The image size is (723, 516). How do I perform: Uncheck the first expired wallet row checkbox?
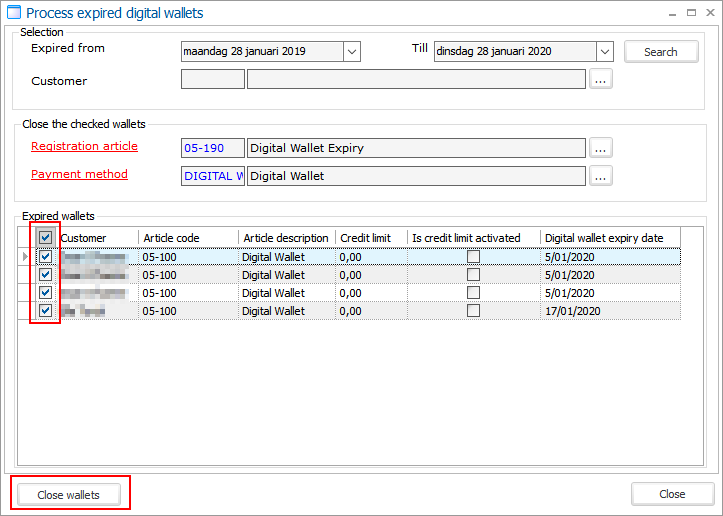45,257
